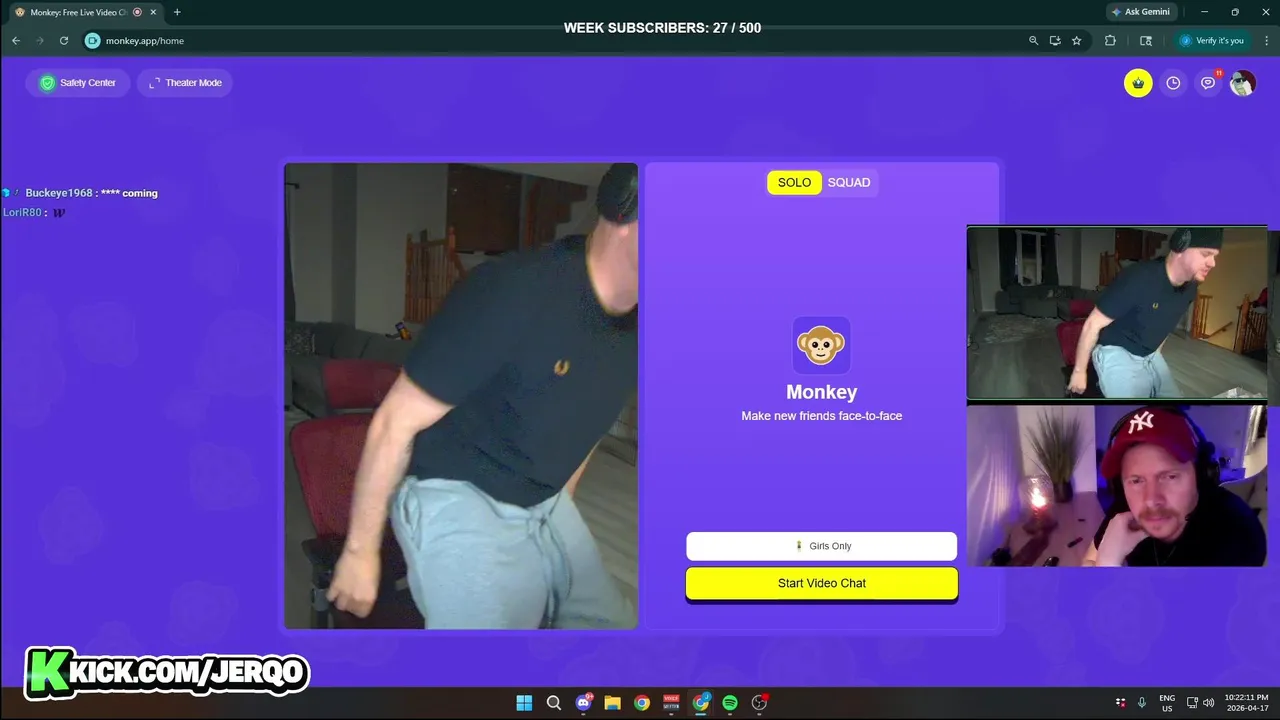Open Windows taskbar search
Image resolution: width=1280 pixels, height=720 pixels.
554,703
